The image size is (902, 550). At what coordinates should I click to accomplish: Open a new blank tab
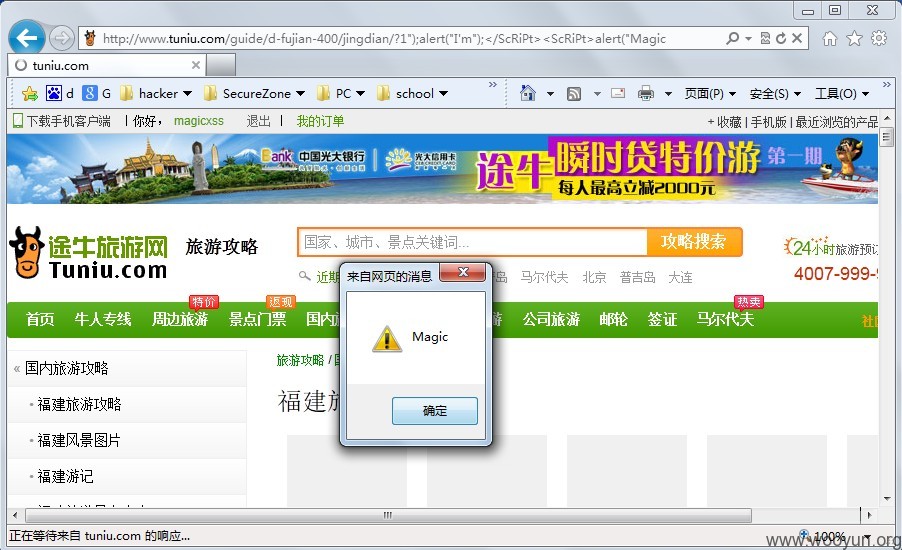[221, 65]
